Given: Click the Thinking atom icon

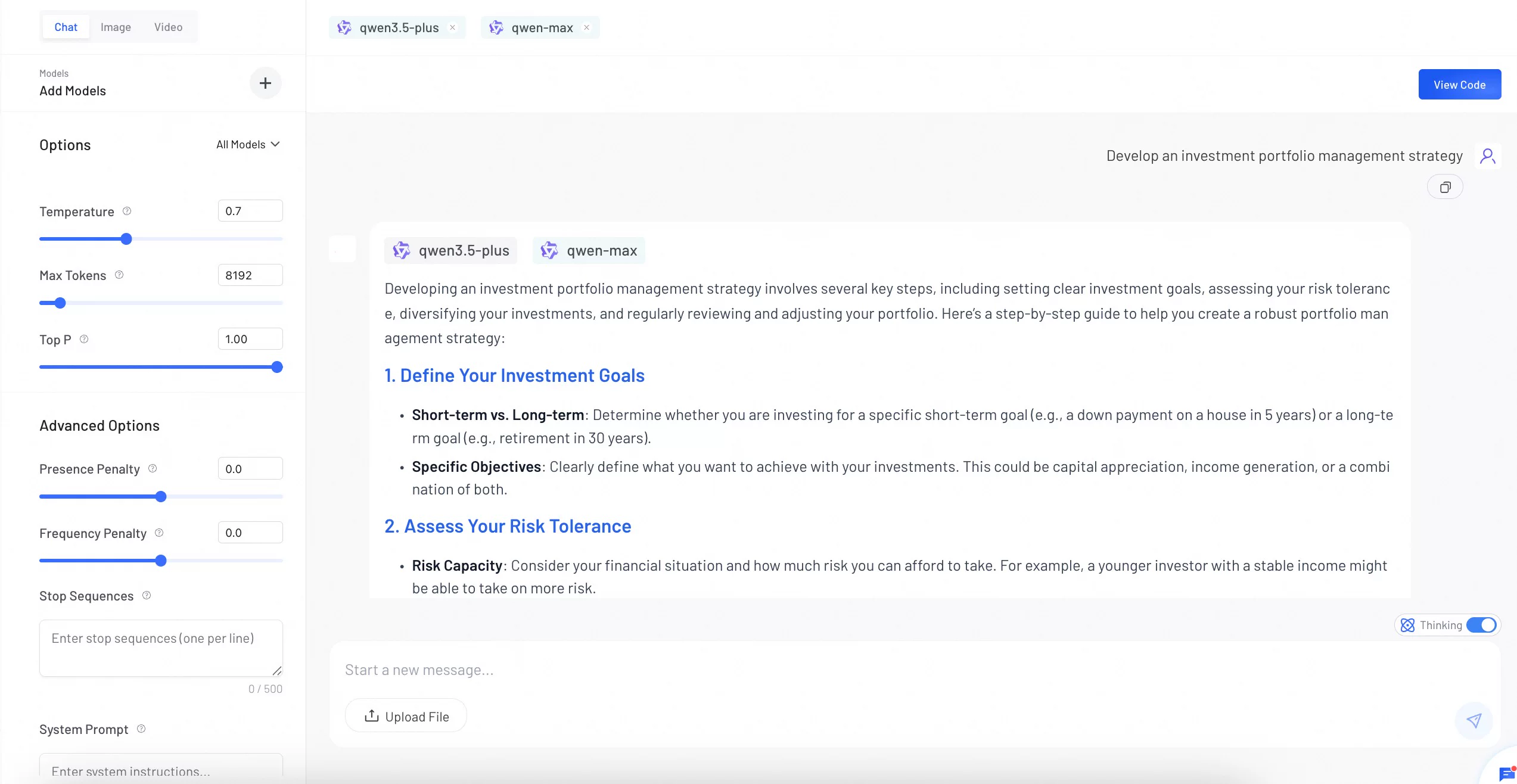Looking at the screenshot, I should 1407,625.
